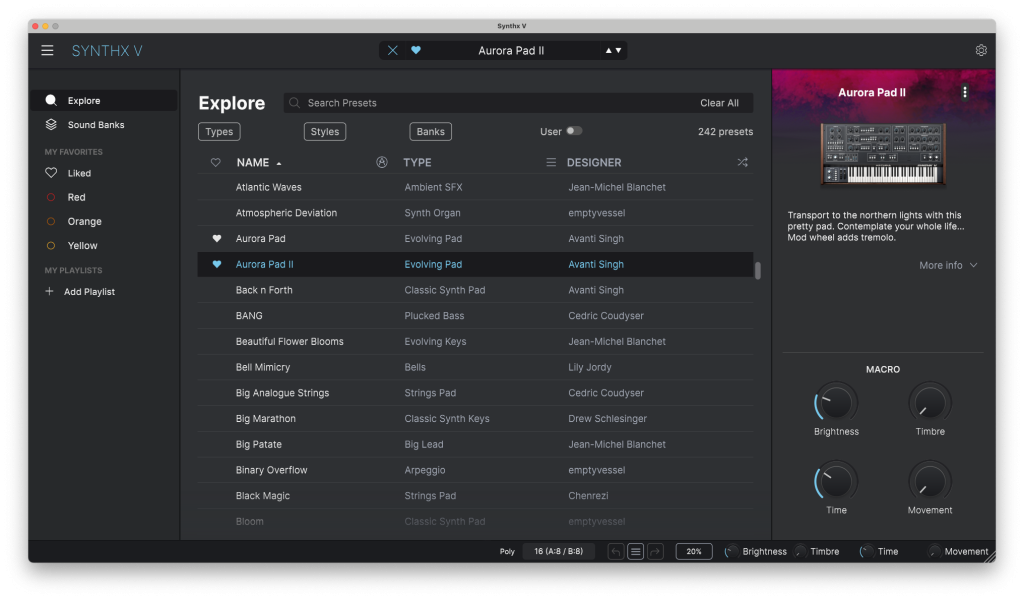Open the Poly voices dropdown
This screenshot has width=1024, height=600.
click(558, 551)
